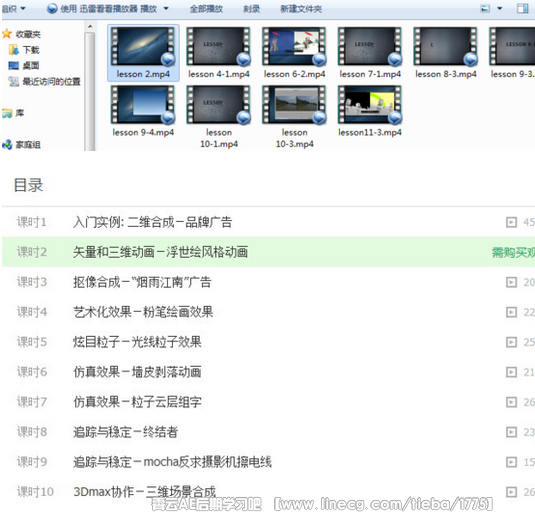Click the play icon on 课时7 row
The image size is (535, 521).
[511, 402]
